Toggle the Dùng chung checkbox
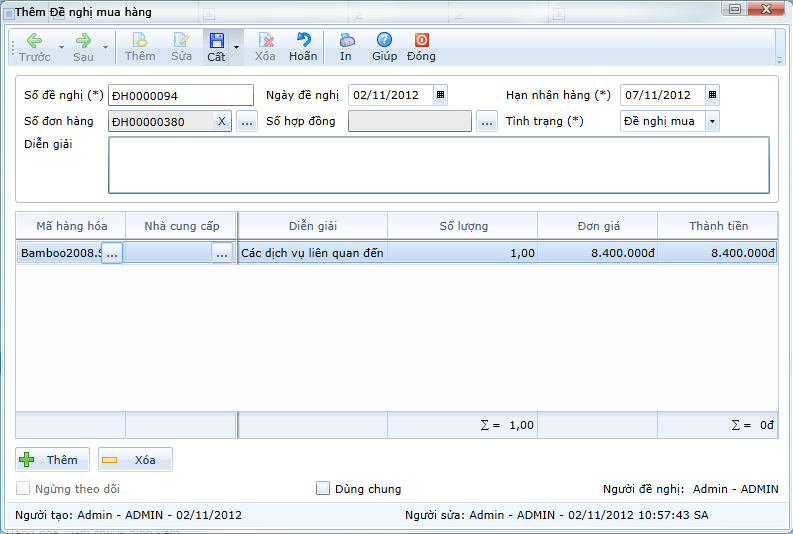This screenshot has width=793, height=534. coord(323,489)
